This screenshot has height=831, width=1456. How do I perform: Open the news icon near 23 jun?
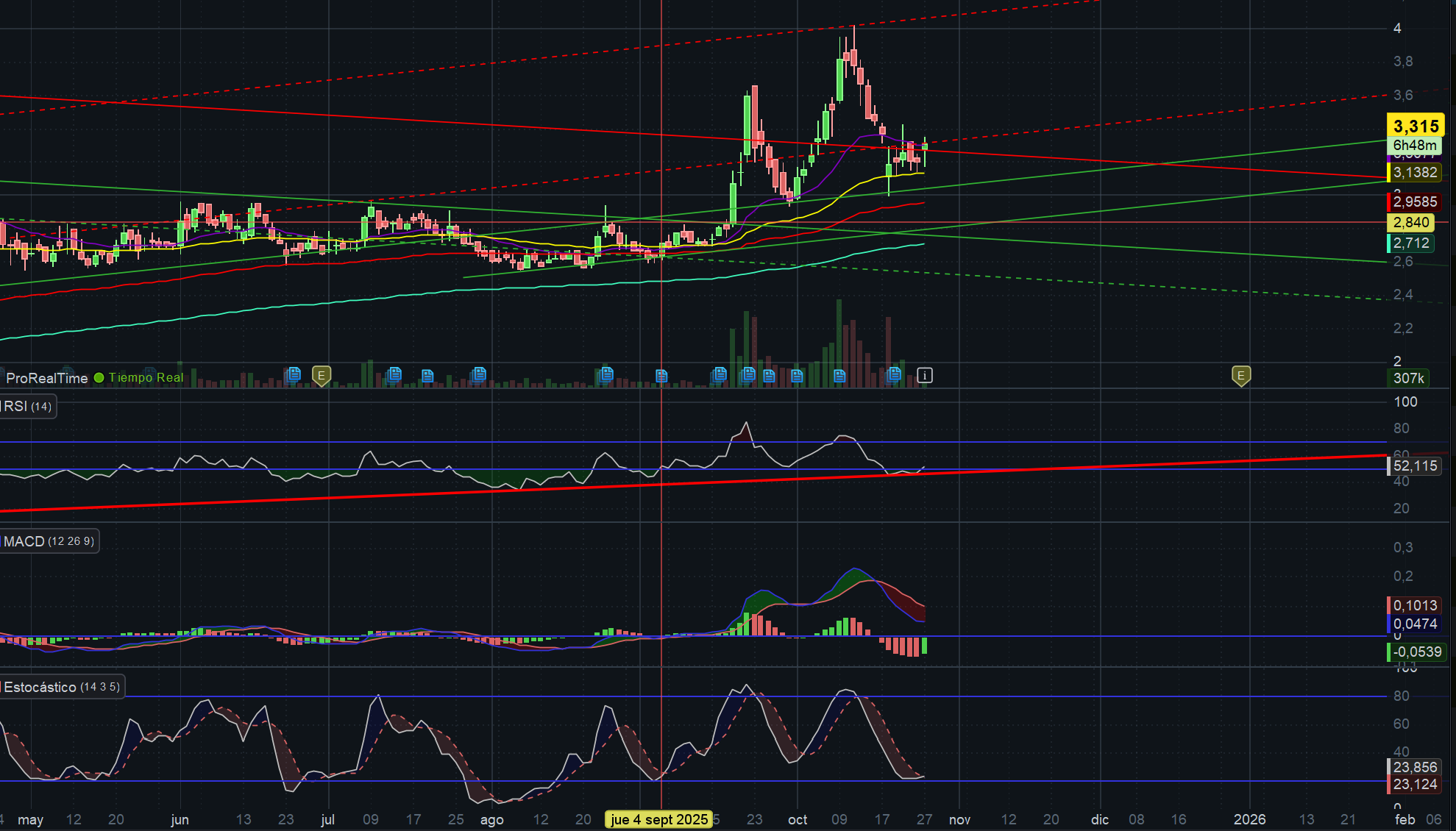(x=293, y=374)
